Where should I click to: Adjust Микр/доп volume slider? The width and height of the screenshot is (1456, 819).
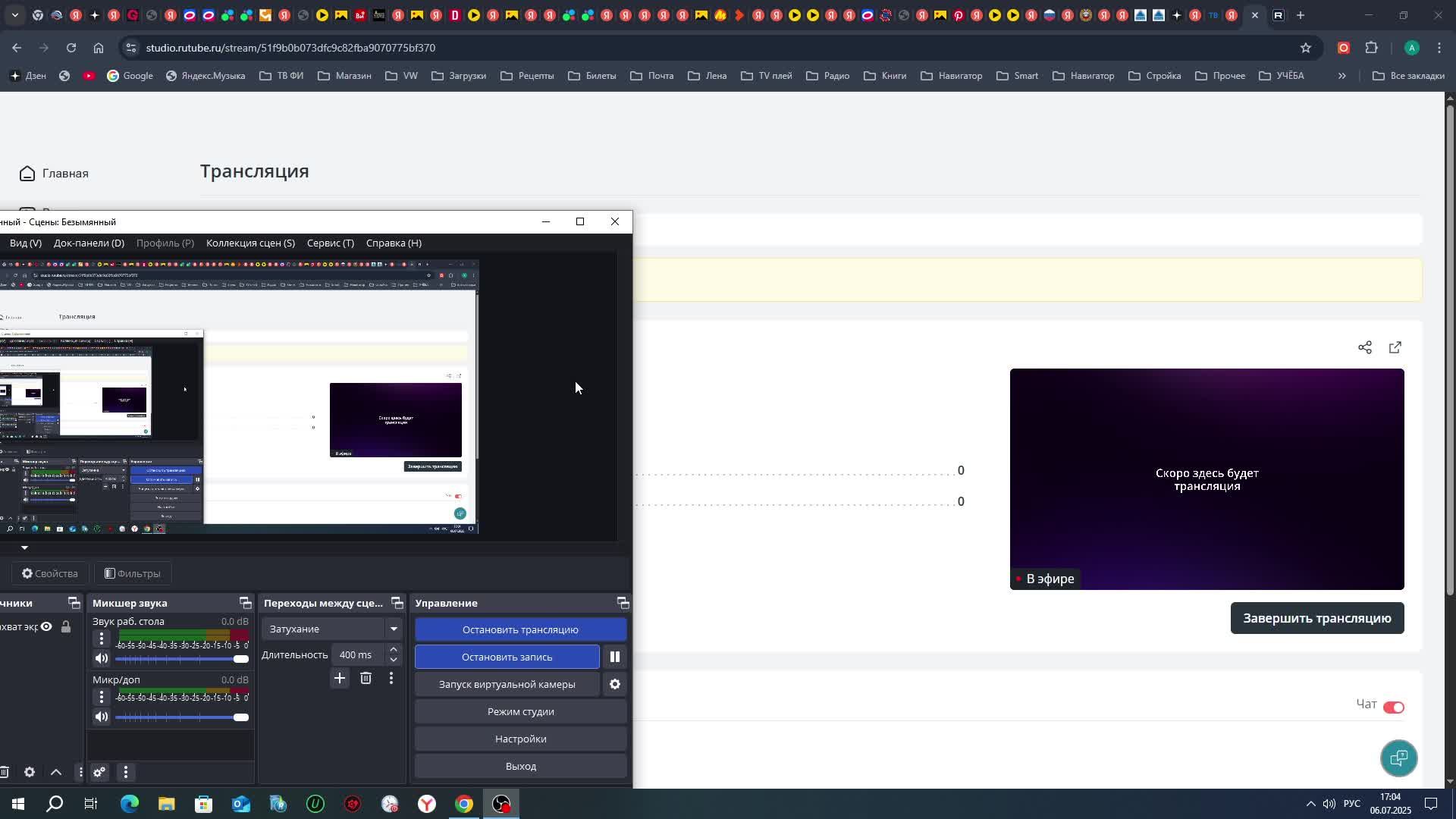tap(182, 717)
